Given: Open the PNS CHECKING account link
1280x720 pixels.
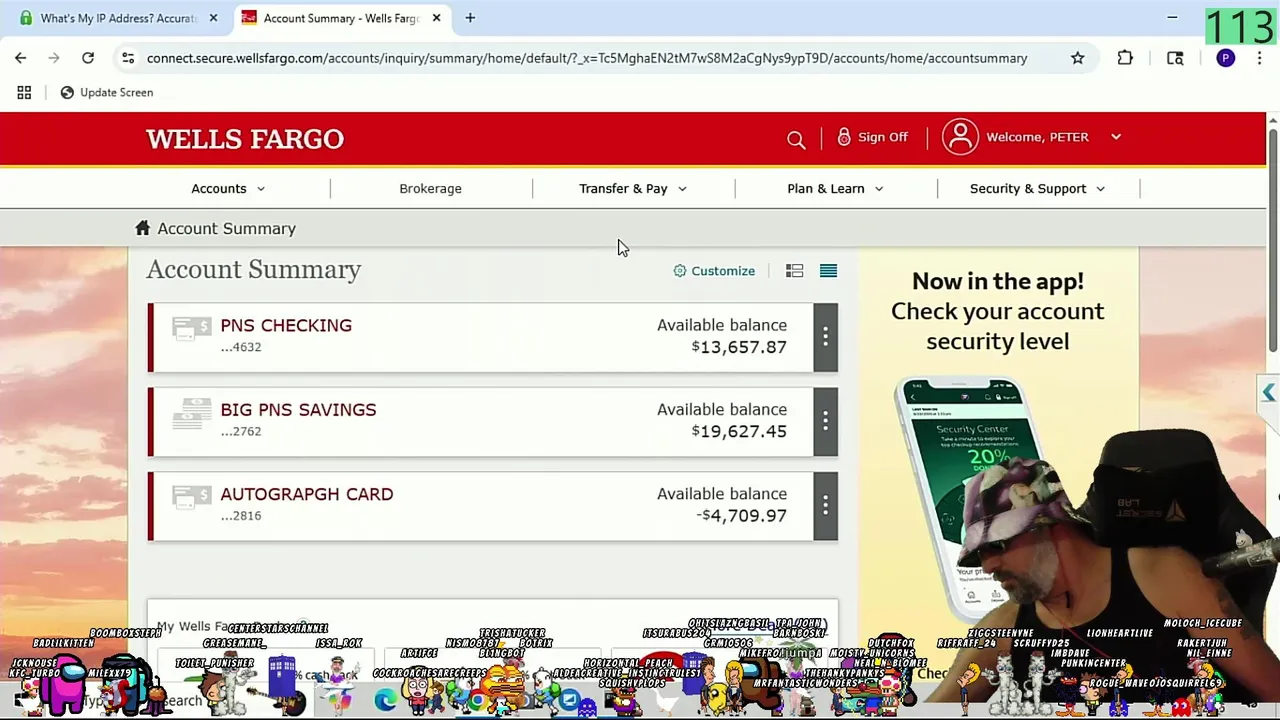Looking at the screenshot, I should tap(286, 325).
